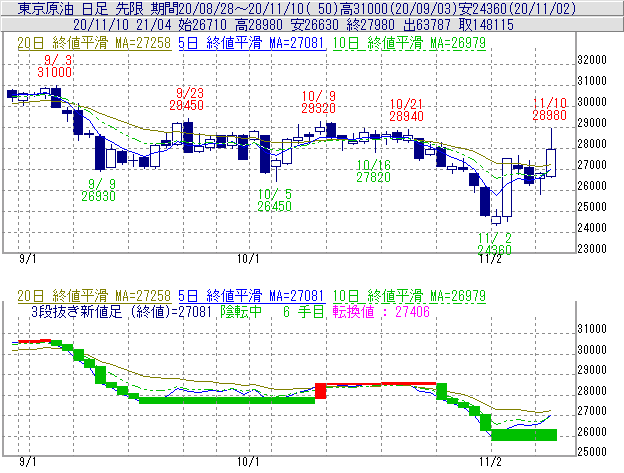Click the magenta 転換値 : 27406 text
The image size is (624, 473).
(381, 311)
